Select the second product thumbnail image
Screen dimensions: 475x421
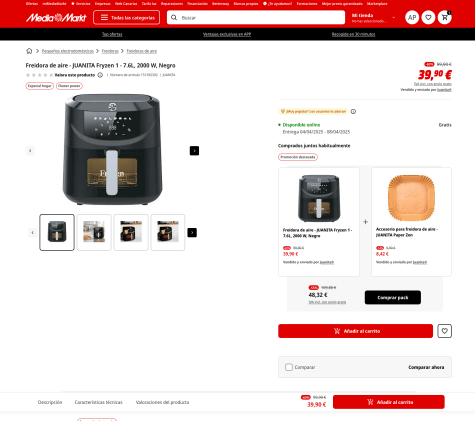pyautogui.click(x=94, y=232)
